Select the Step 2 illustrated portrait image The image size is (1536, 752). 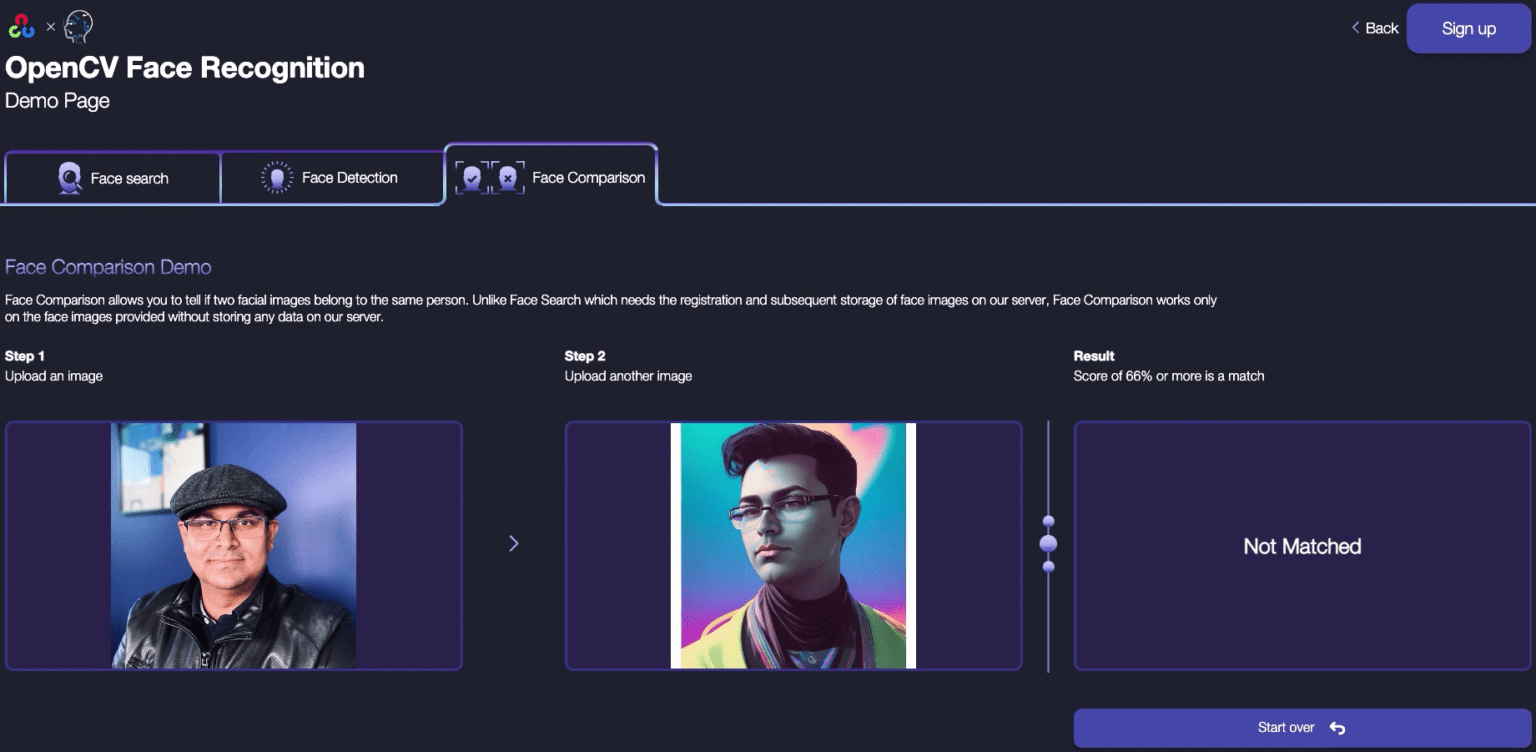[793, 545]
